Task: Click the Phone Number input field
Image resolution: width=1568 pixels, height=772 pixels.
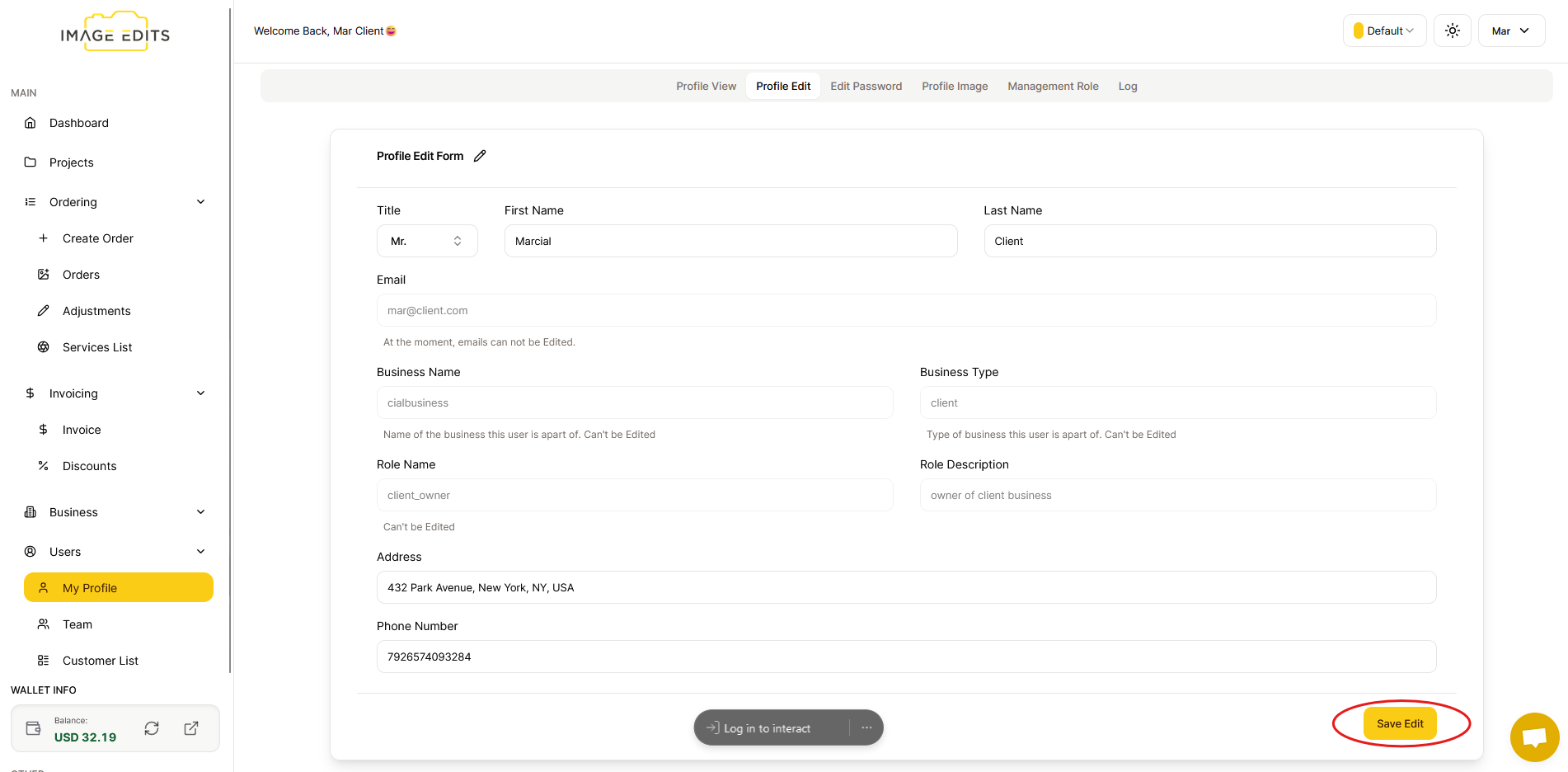Action: coord(906,657)
